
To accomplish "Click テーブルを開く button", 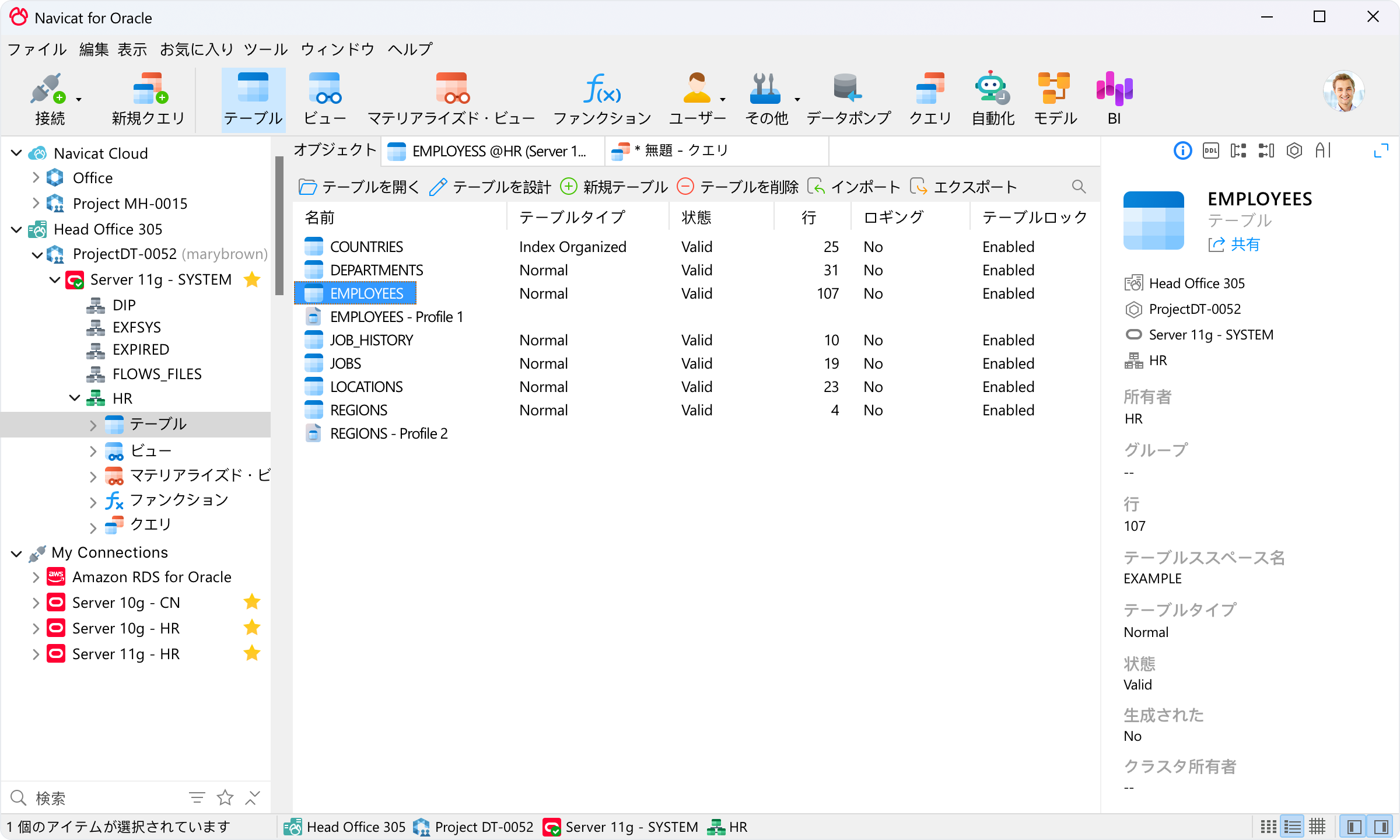I will [x=359, y=187].
